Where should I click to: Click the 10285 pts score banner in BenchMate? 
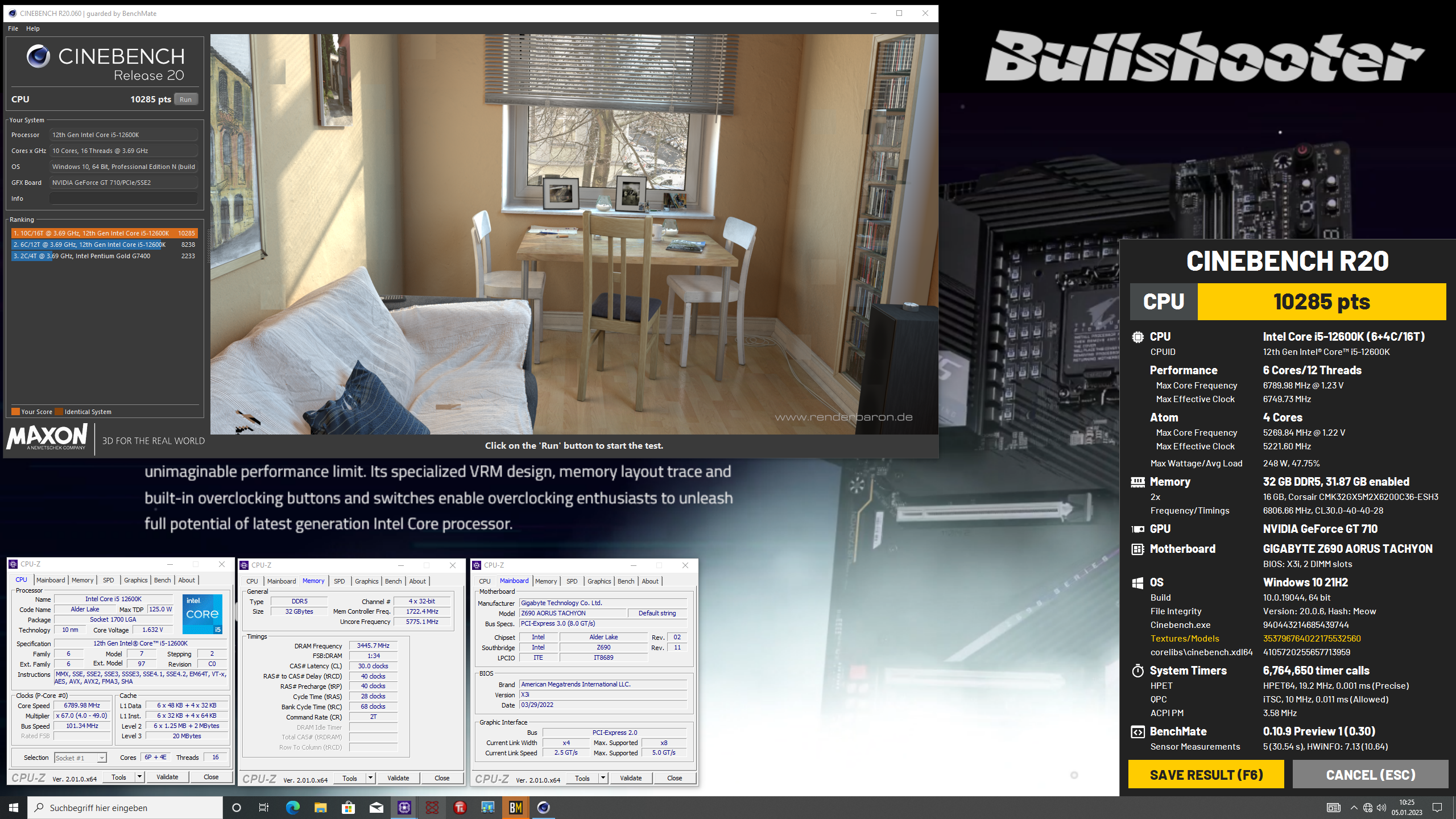1321,302
